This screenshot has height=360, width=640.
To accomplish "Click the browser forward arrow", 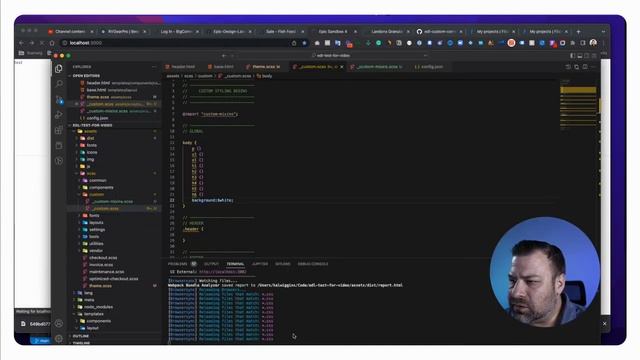I will pos(31,43).
